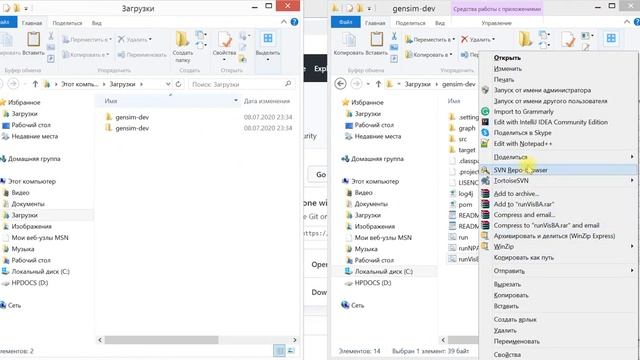
Task: Collapse the ribbon in Загрузки window
Action: point(284,22)
